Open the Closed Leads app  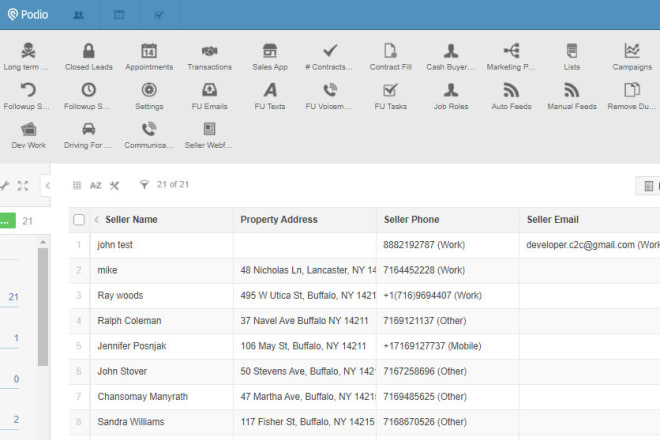88,56
